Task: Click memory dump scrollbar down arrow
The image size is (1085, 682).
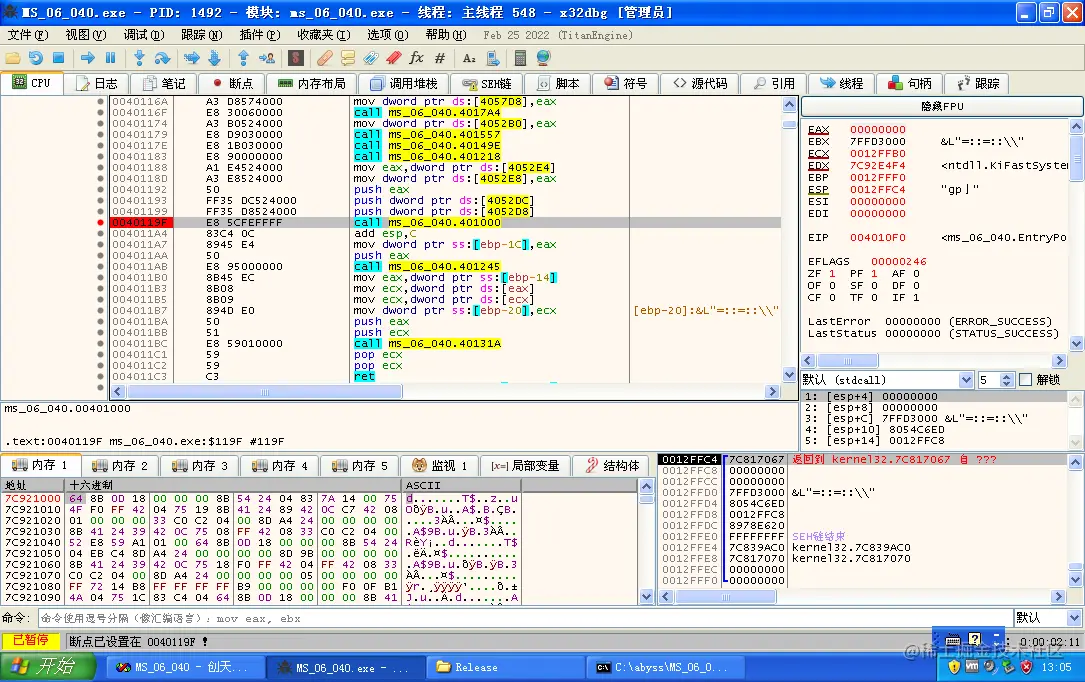Action: tap(646, 596)
